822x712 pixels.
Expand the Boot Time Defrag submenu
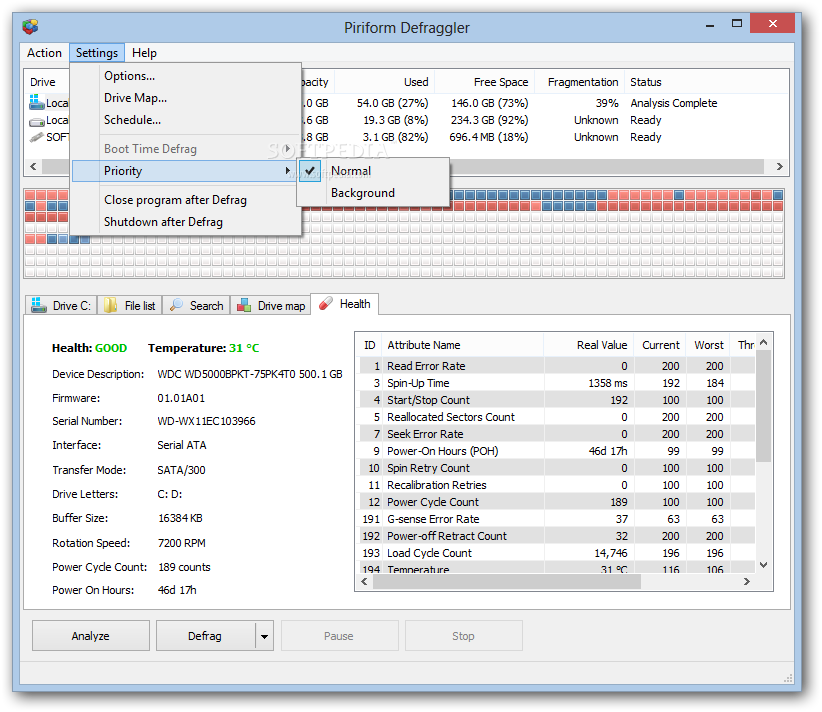click(186, 149)
